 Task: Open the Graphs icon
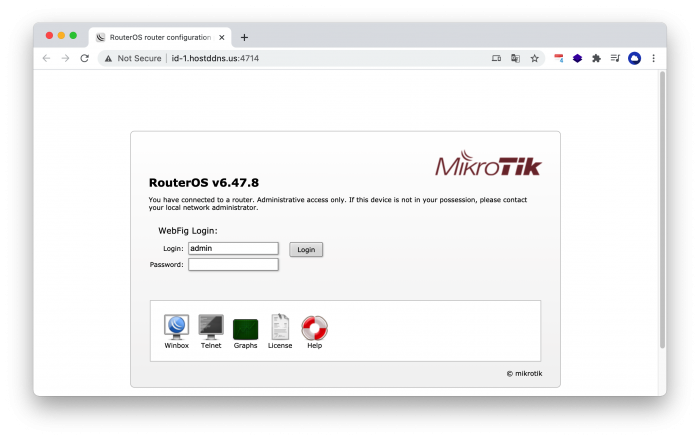(245, 329)
